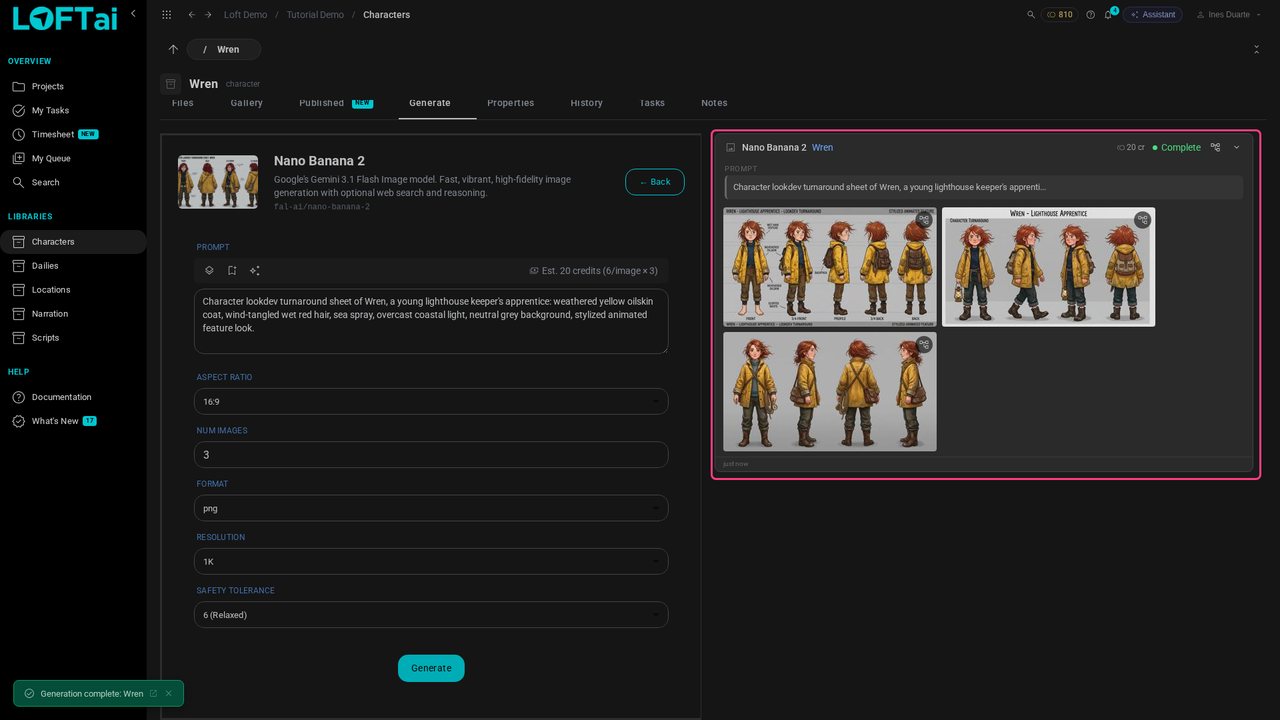Screen dimensions: 1280x720
Task: Follow the Wren link in the result card
Action: click(x=822, y=147)
